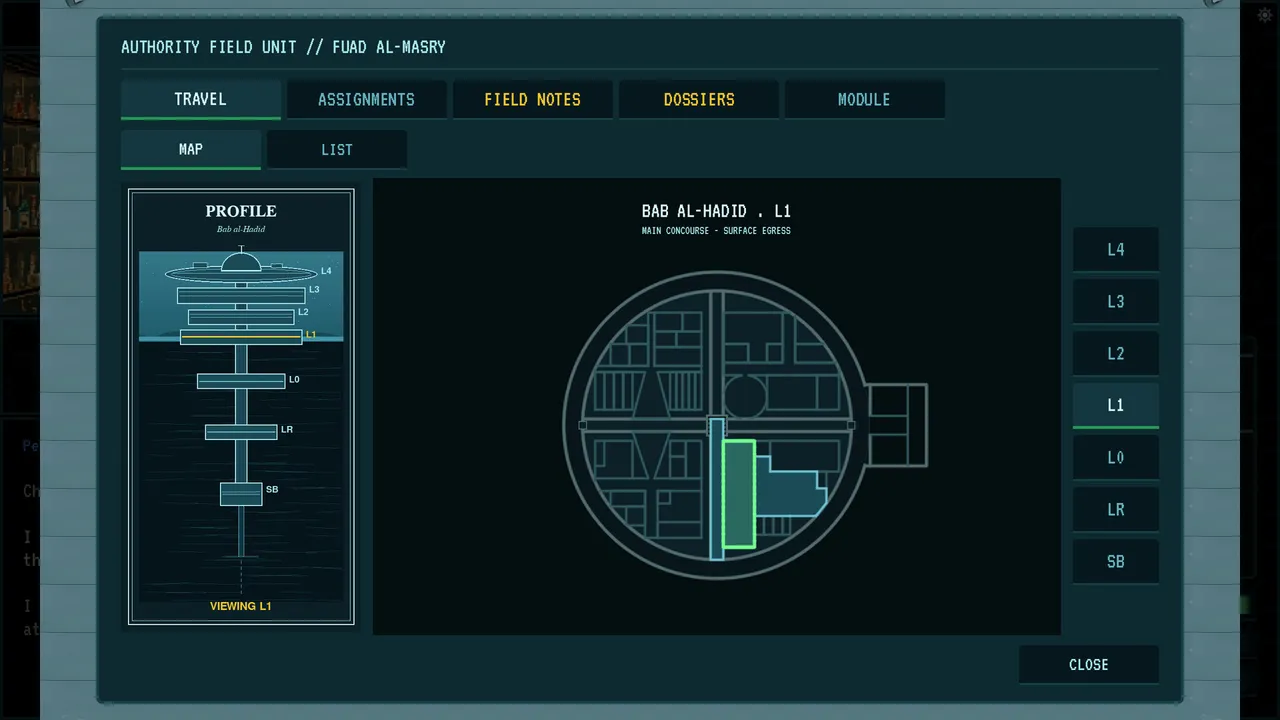Click the green highlighted room on map
This screenshot has height=720, width=1280.
[x=739, y=494]
